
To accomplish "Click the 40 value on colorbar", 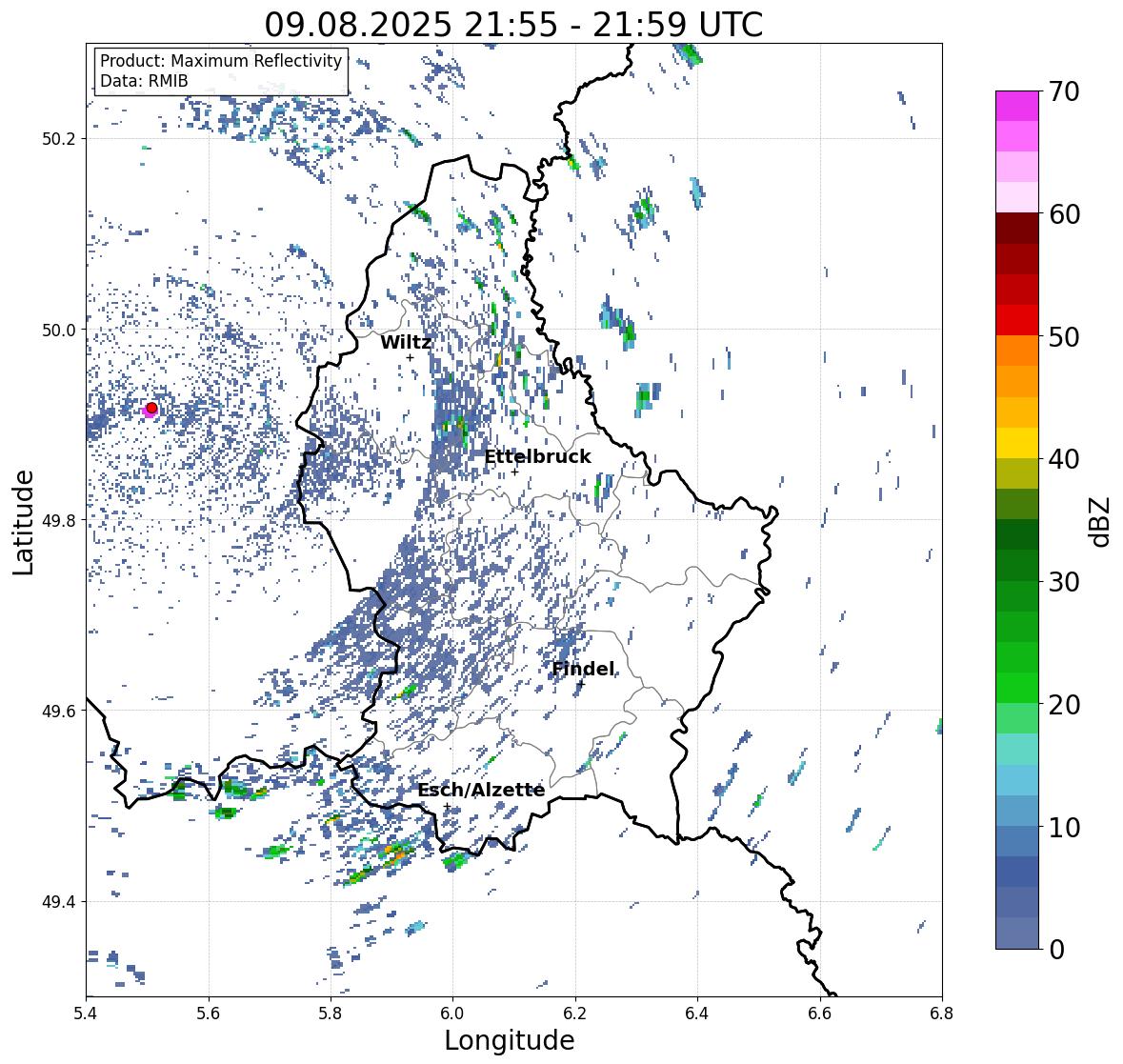I will coord(1064,459).
